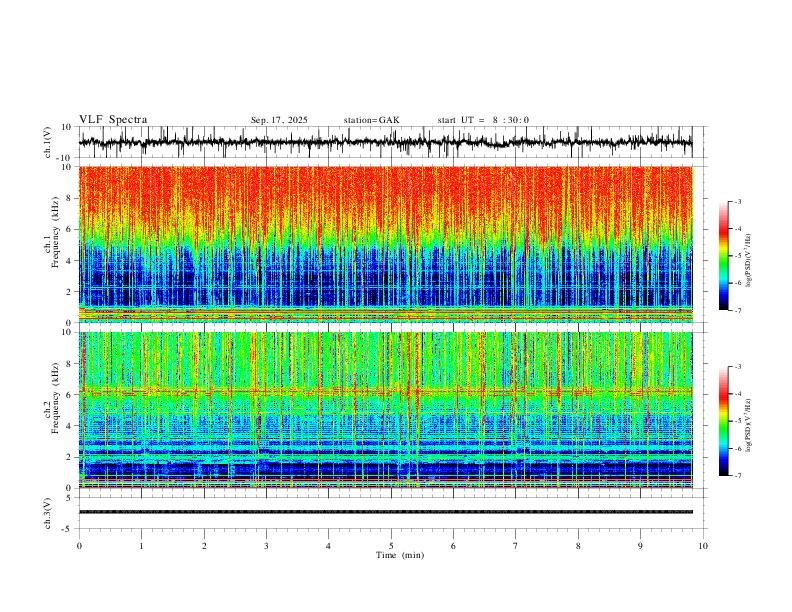792x612 pixels.
Task: Click the '8' tick on ch.2 frequency axis
Action: (70, 364)
